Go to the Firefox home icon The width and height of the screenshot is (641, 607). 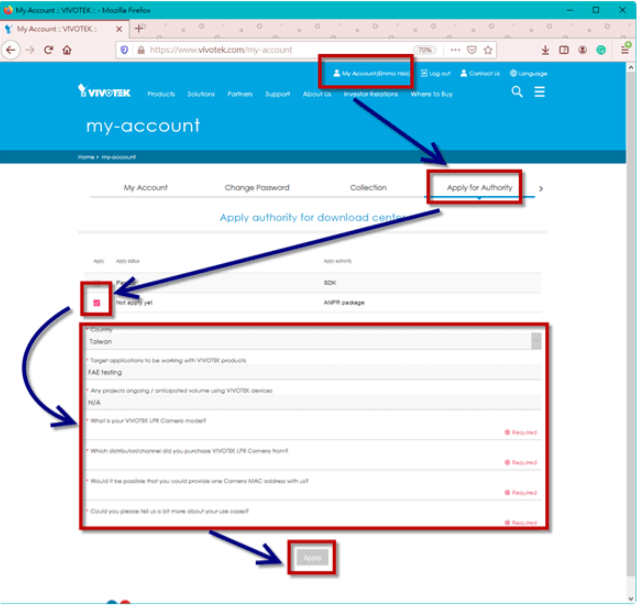[x=72, y=49]
